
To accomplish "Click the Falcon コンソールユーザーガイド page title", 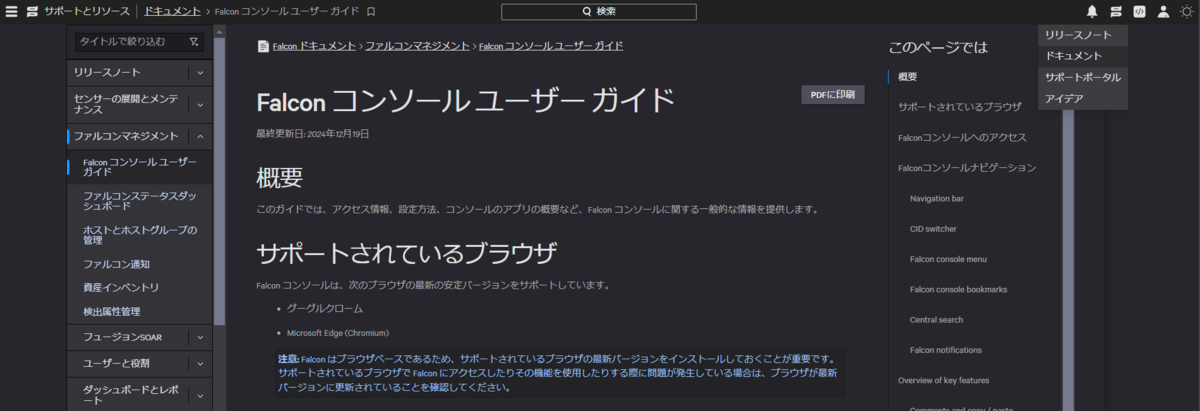I will (x=465, y=101).
